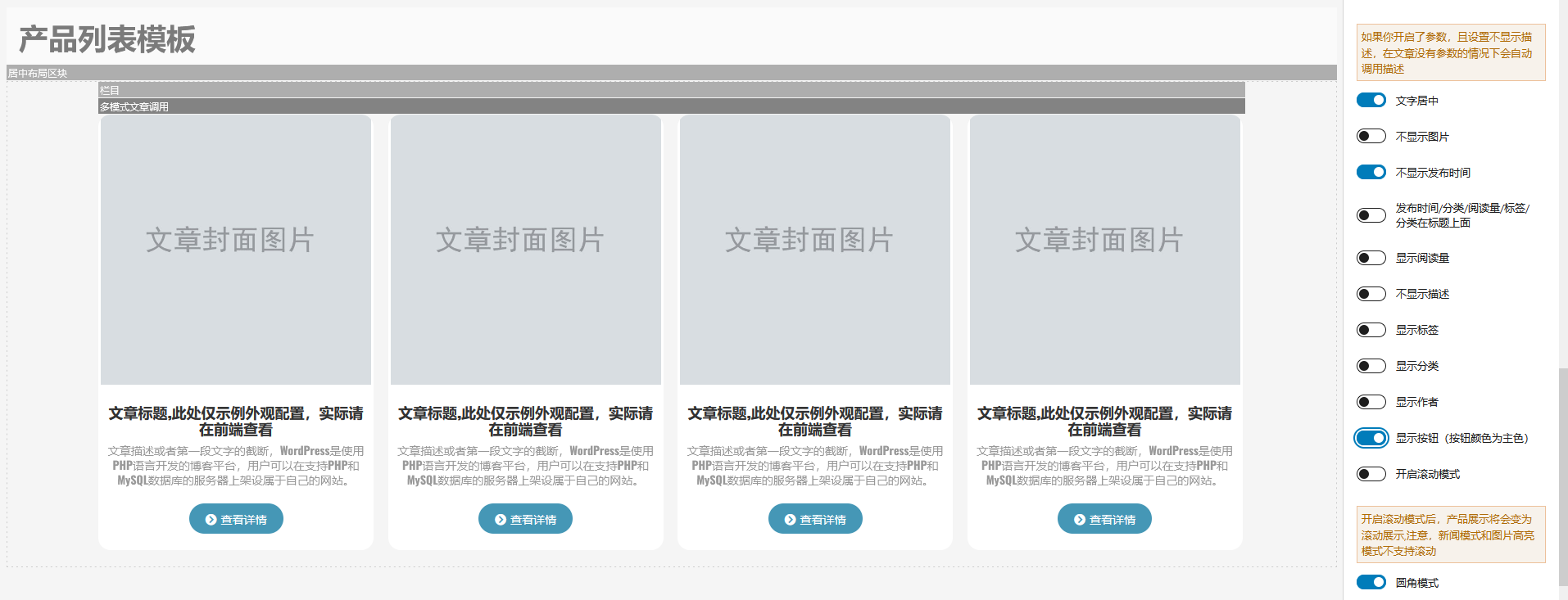
Task: Select first card's 文章封面图片 thumbnail
Action: click(x=236, y=250)
